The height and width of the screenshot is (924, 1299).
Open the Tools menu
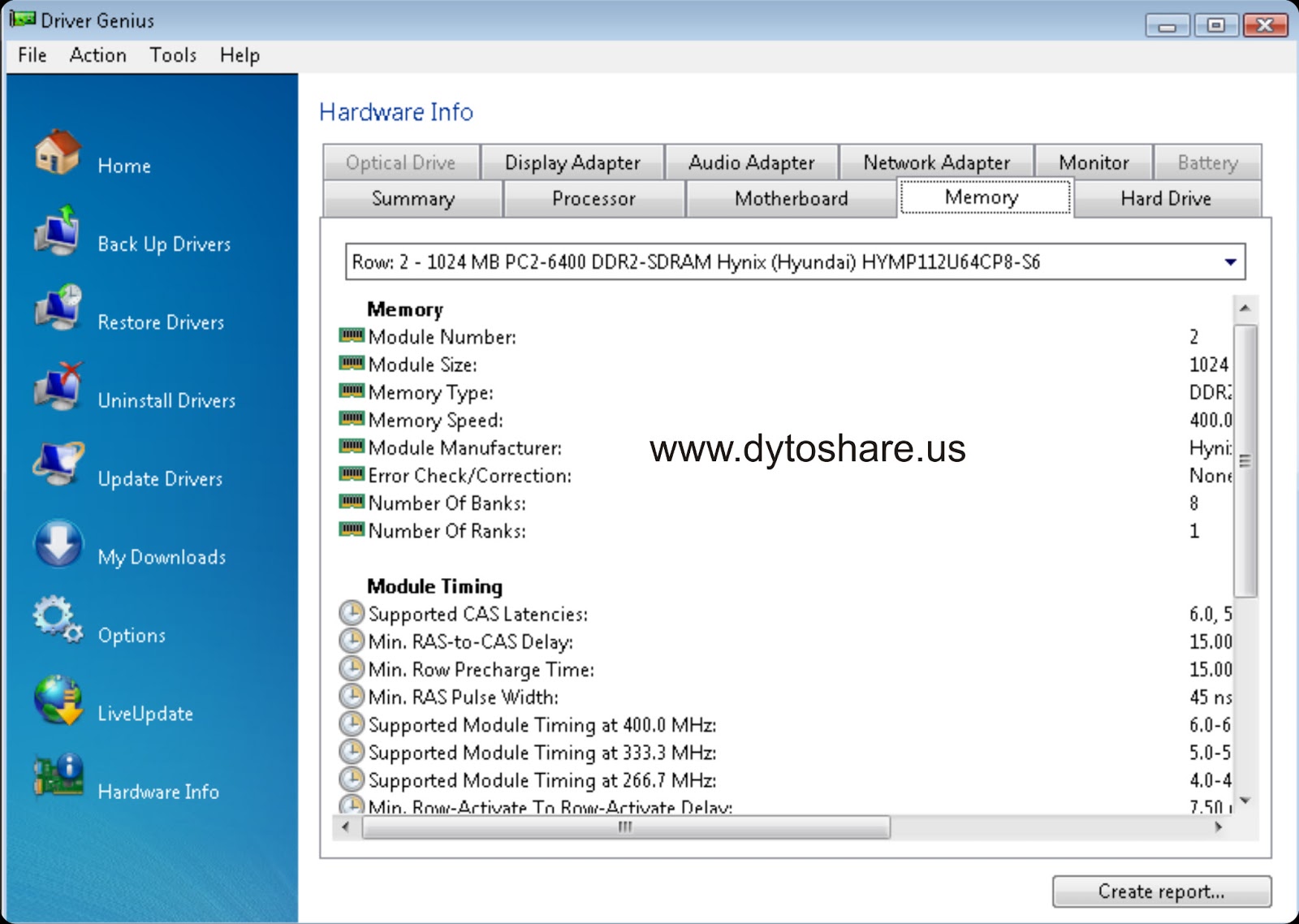[173, 55]
